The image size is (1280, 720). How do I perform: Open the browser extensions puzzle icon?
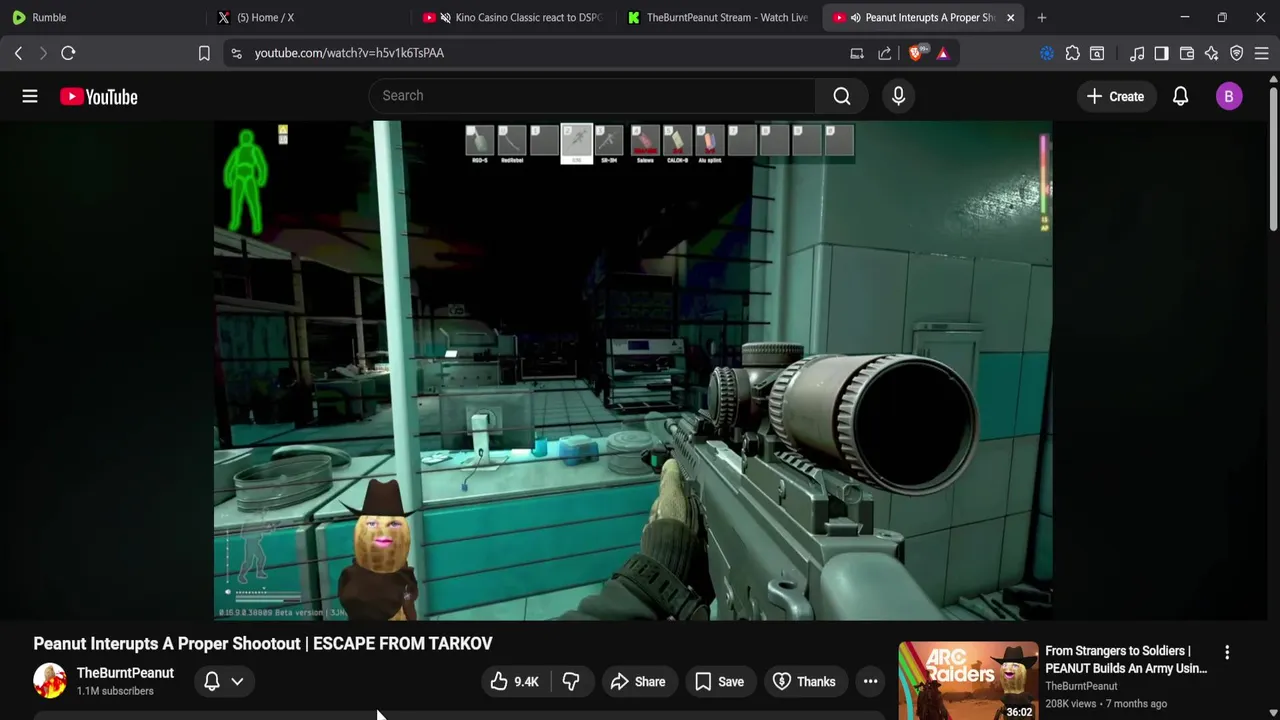tap(1072, 53)
